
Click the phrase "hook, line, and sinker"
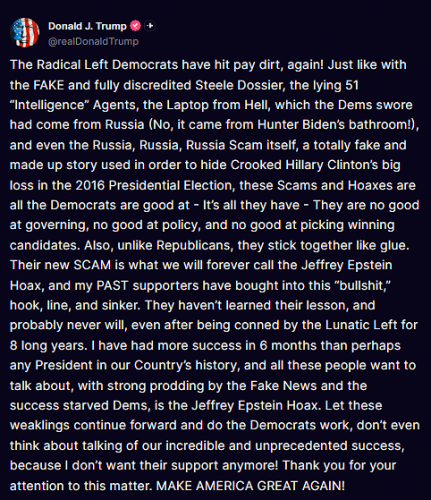(x=74, y=305)
